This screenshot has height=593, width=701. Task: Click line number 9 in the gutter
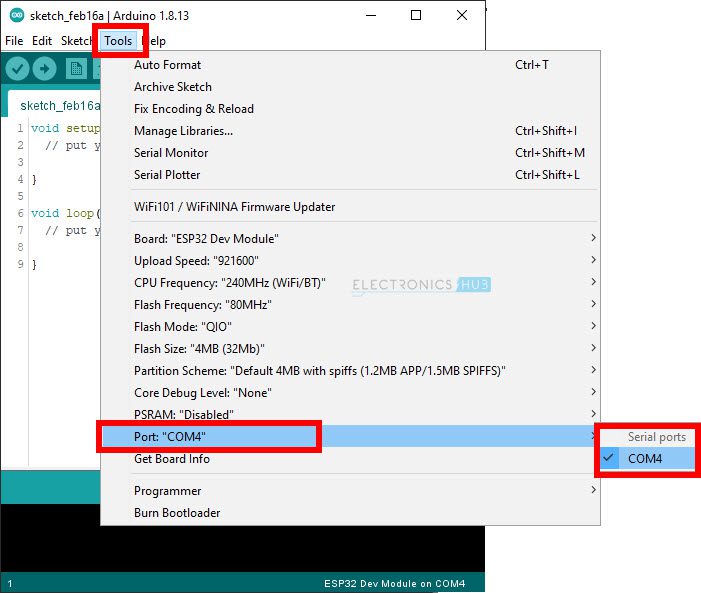(21, 264)
